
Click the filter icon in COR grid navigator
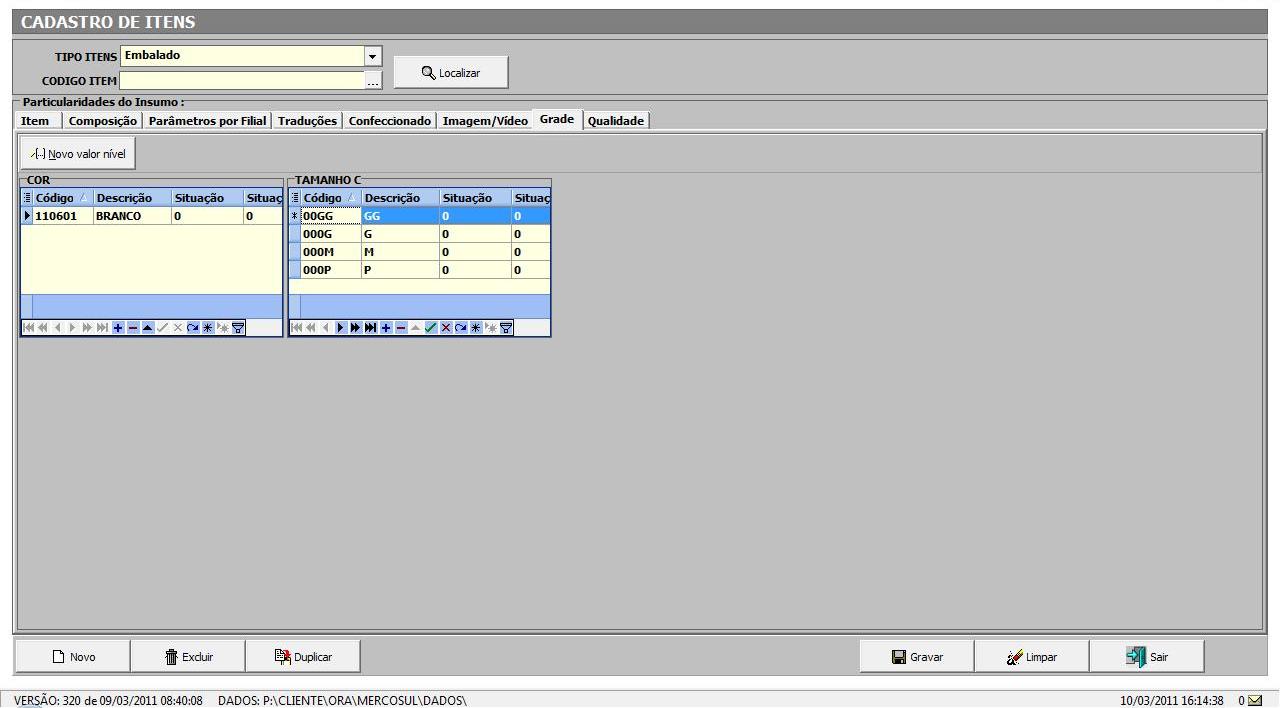click(x=238, y=327)
